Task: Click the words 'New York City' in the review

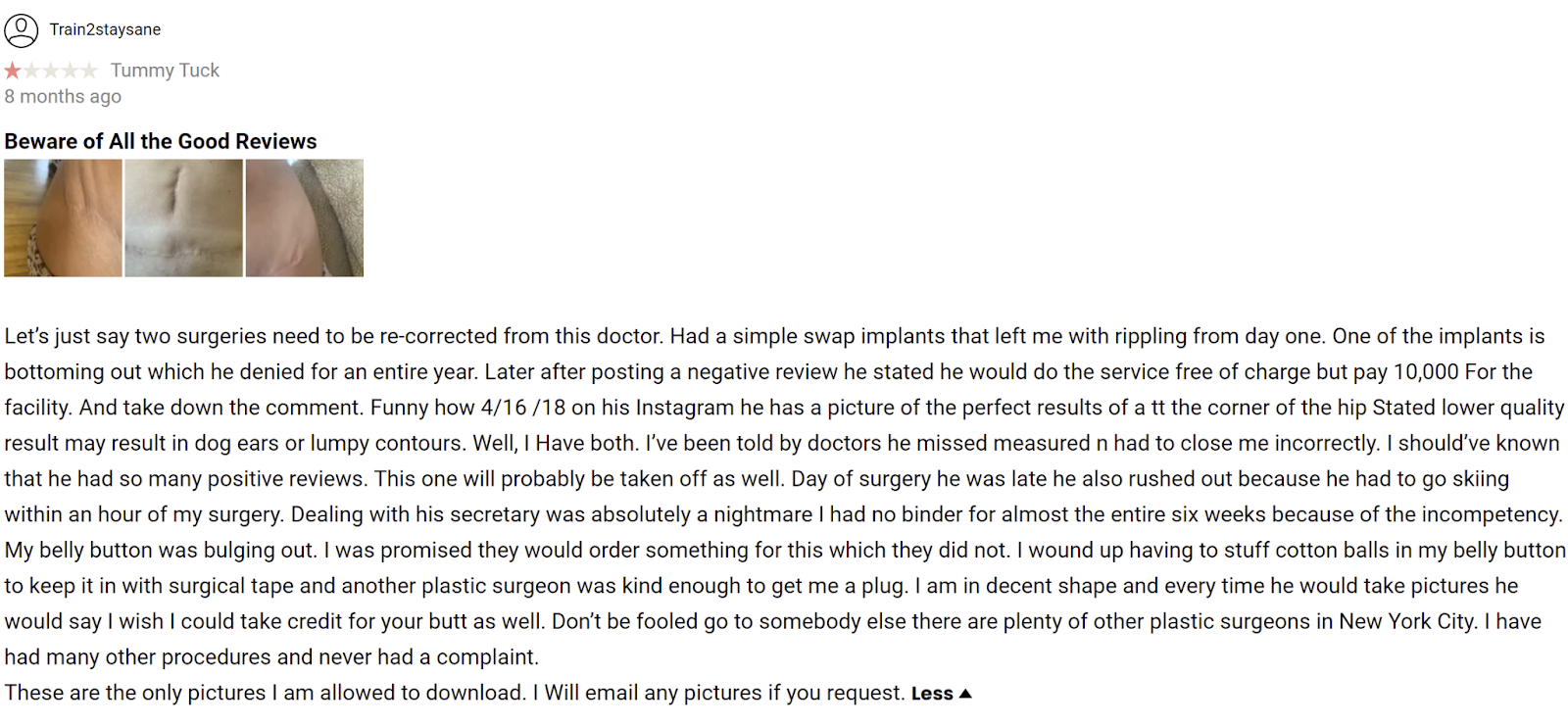Action: 1407,621
